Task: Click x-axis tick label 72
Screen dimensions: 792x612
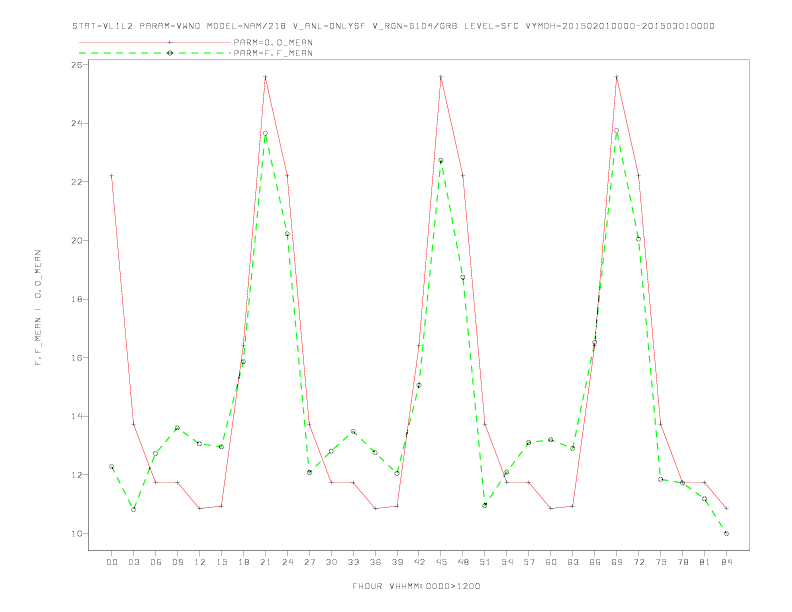Action: tap(638, 562)
